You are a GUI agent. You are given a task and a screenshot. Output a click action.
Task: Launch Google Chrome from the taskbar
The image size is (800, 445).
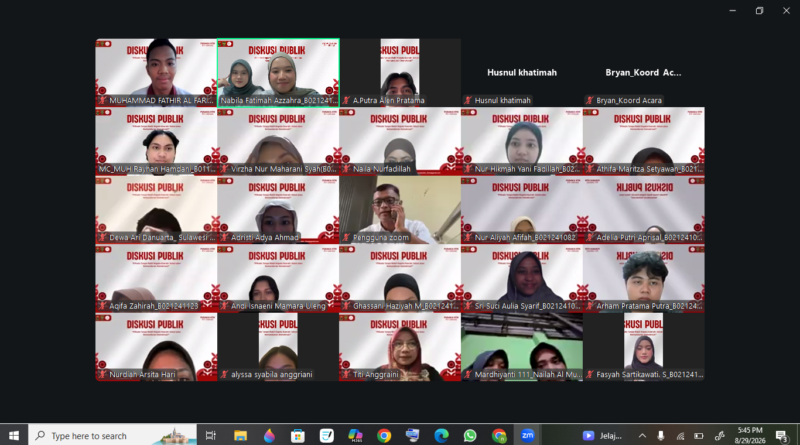click(x=384, y=436)
